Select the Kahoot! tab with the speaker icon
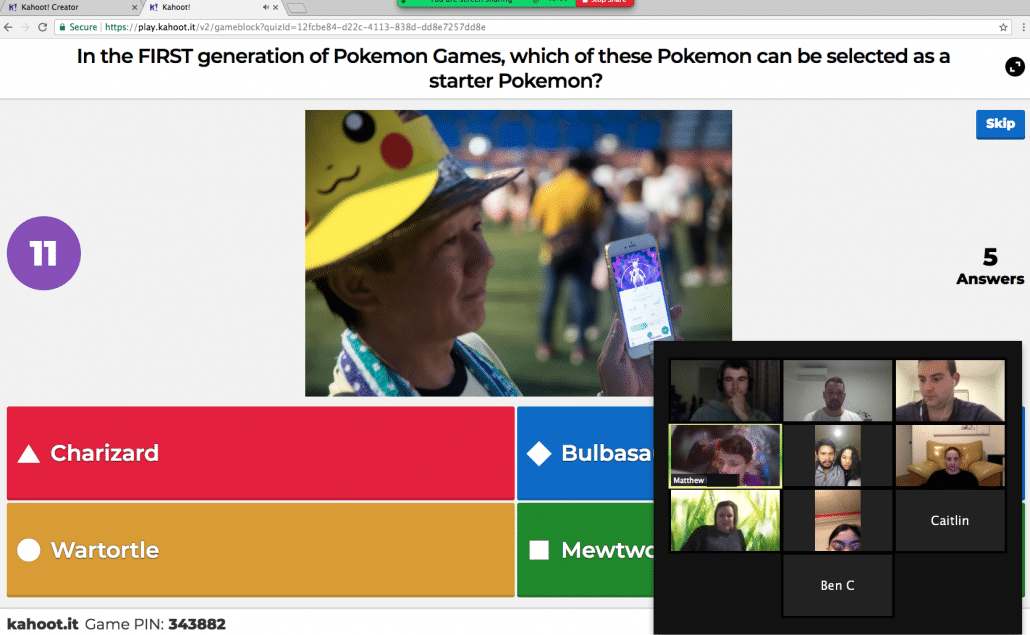 tap(212, 7)
